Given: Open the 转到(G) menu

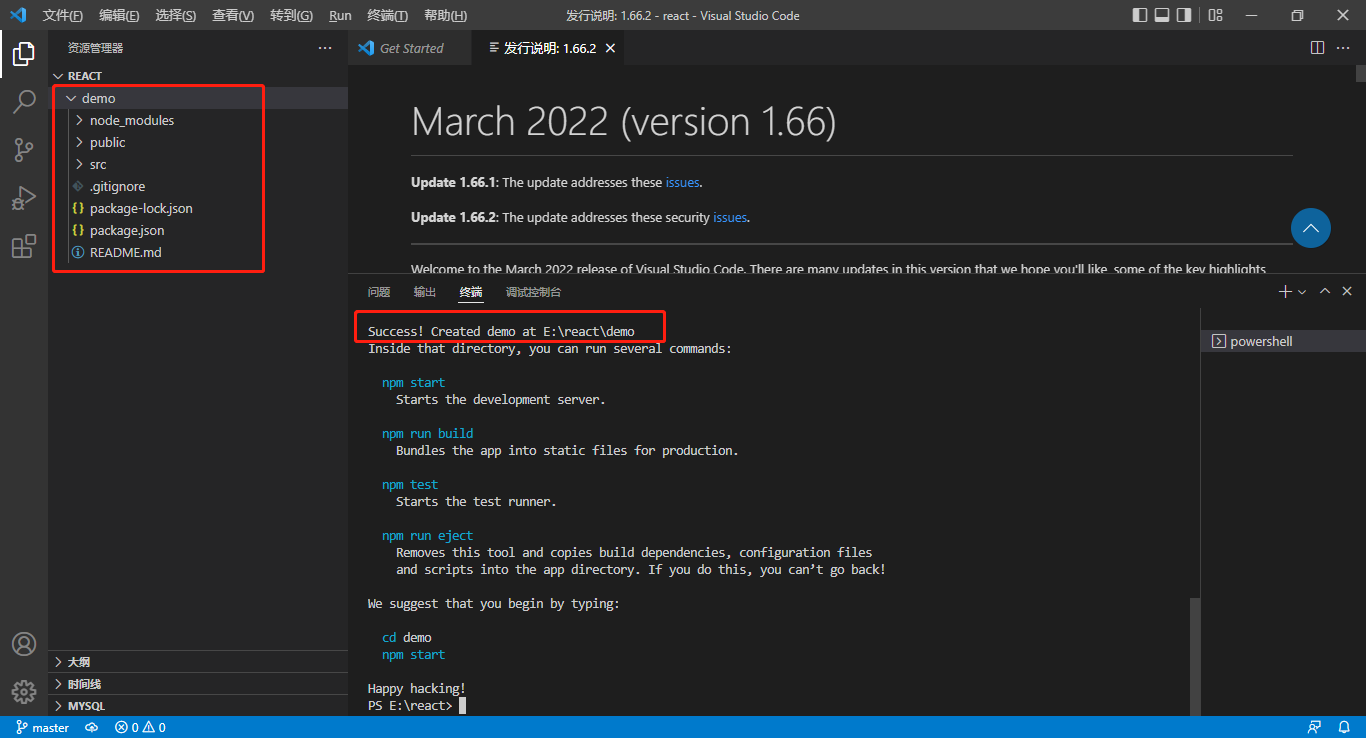Looking at the screenshot, I should click(x=291, y=15).
